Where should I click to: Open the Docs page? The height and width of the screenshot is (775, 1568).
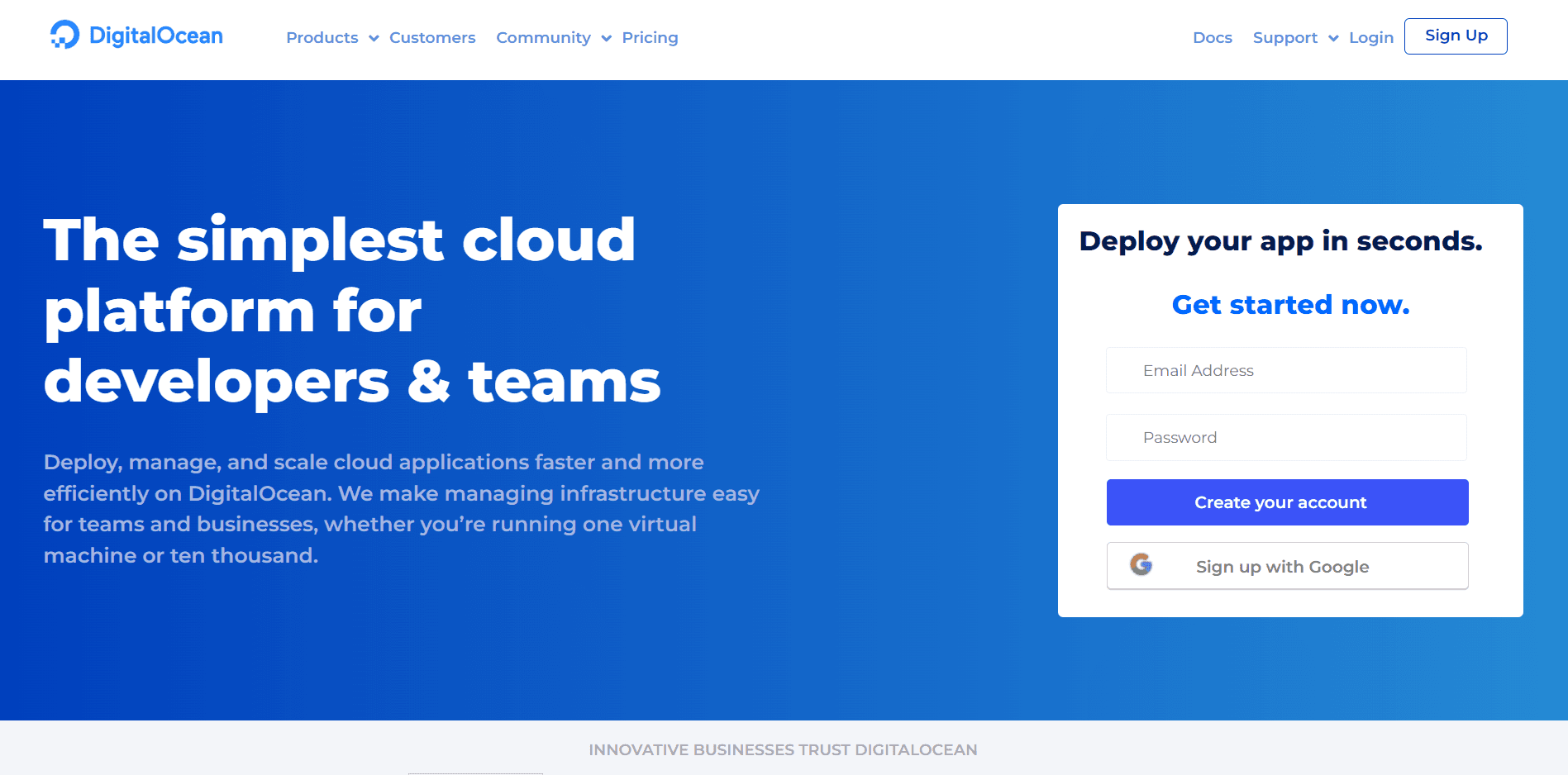[x=1212, y=37]
